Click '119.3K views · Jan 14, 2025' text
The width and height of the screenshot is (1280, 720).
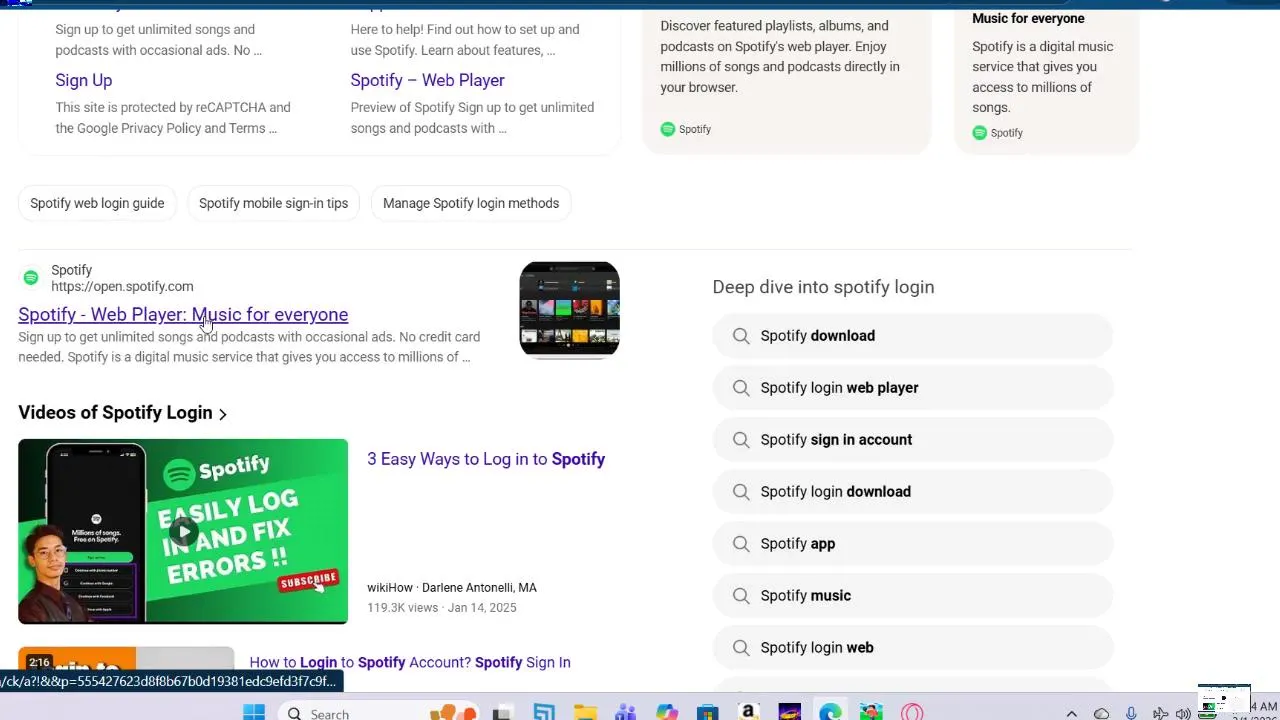click(441, 608)
